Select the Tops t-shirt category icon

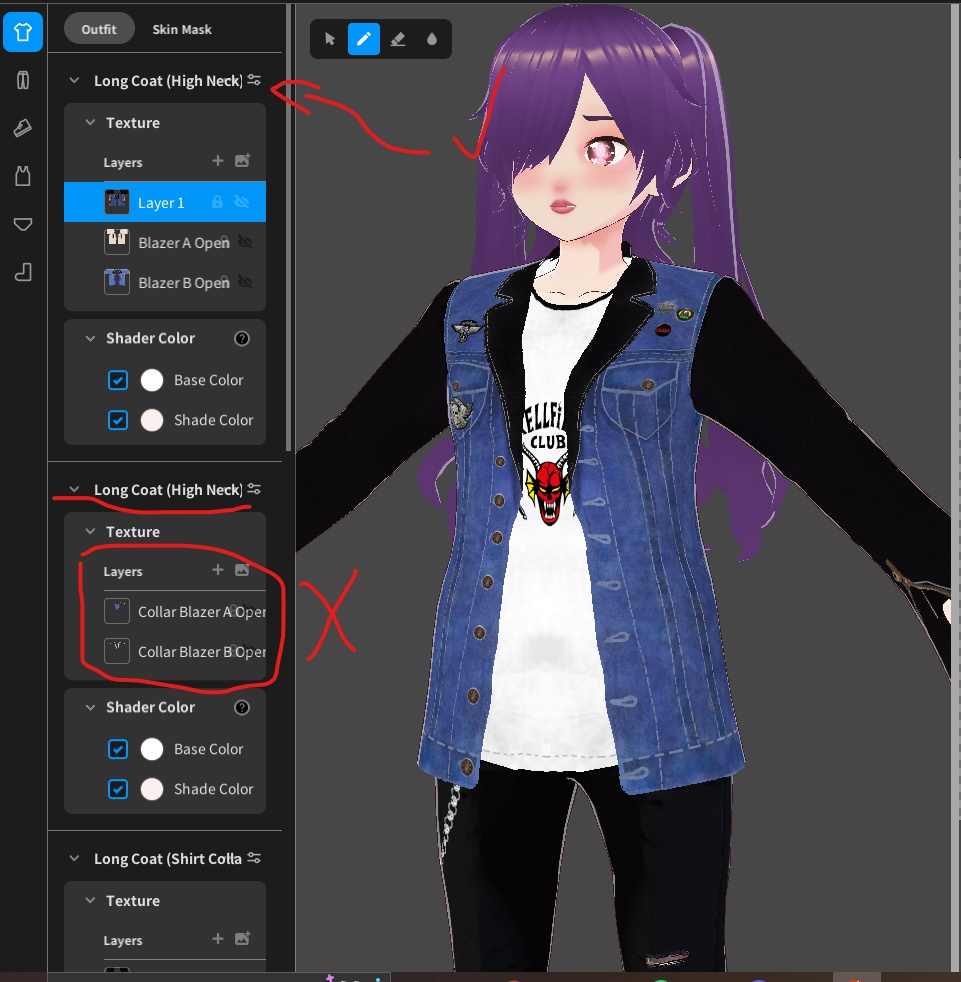pos(23,31)
